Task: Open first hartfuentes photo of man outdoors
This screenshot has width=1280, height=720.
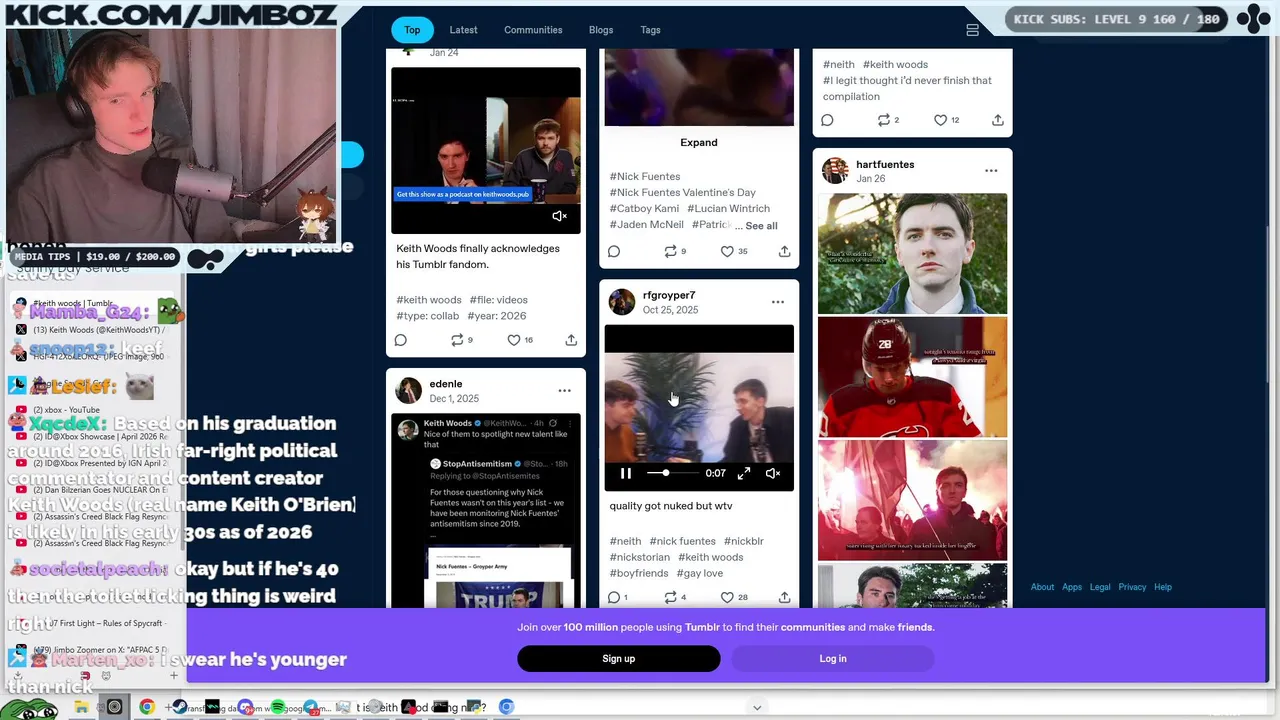Action: tap(912, 254)
